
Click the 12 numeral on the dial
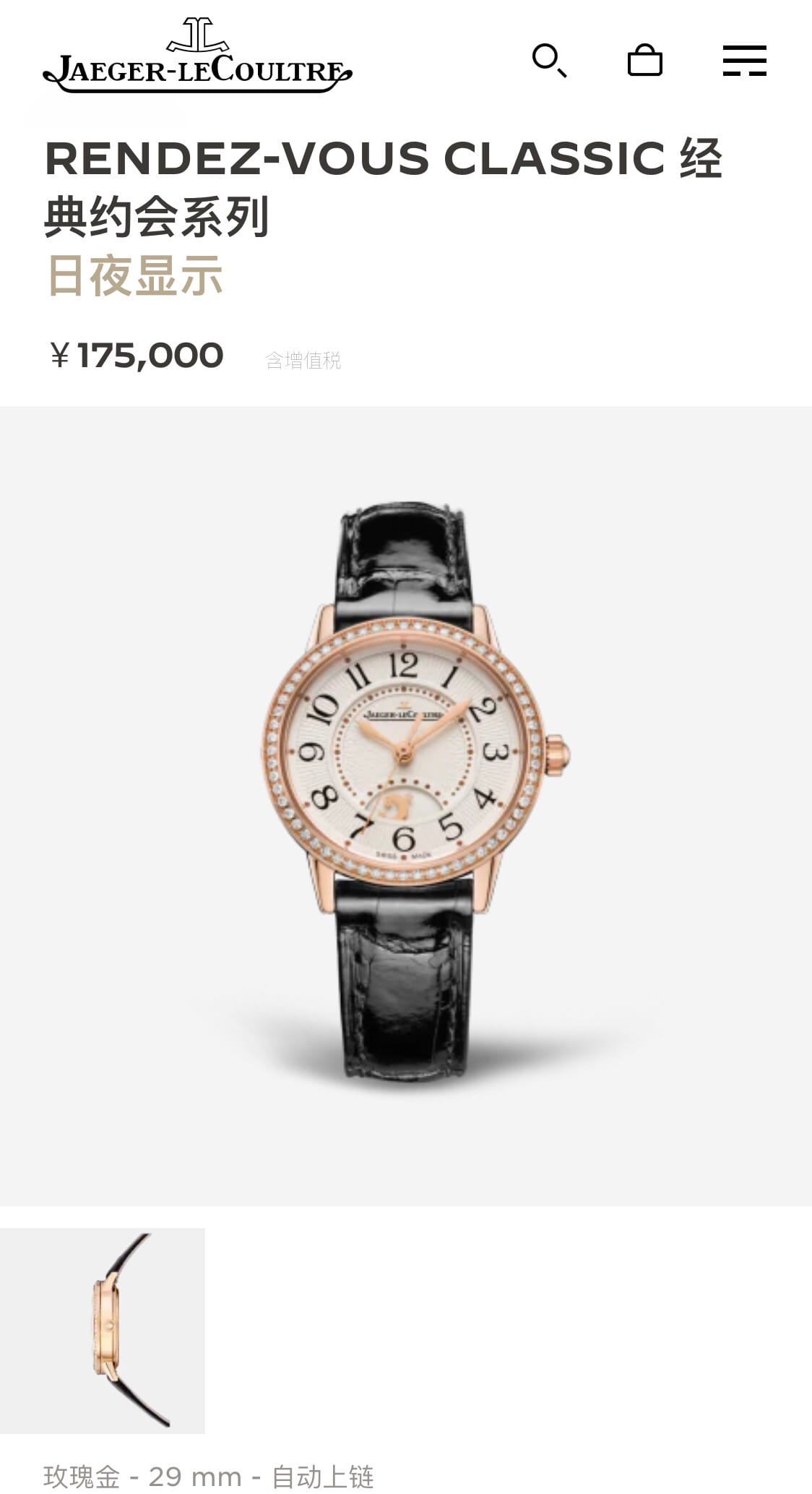click(x=402, y=664)
